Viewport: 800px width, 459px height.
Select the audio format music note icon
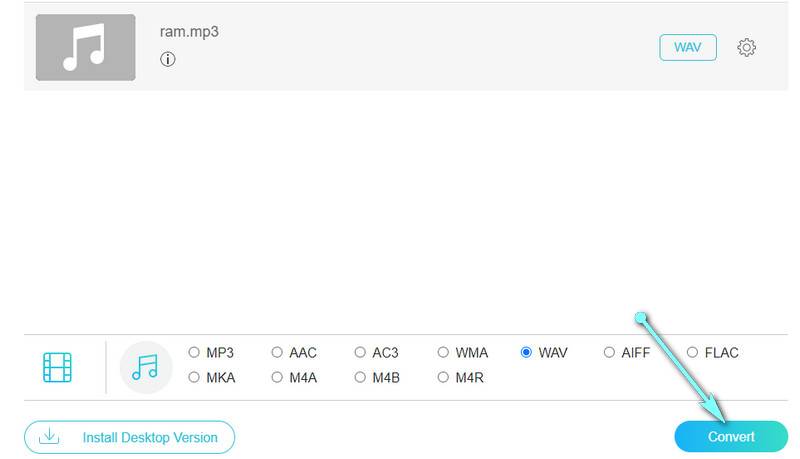click(x=145, y=367)
